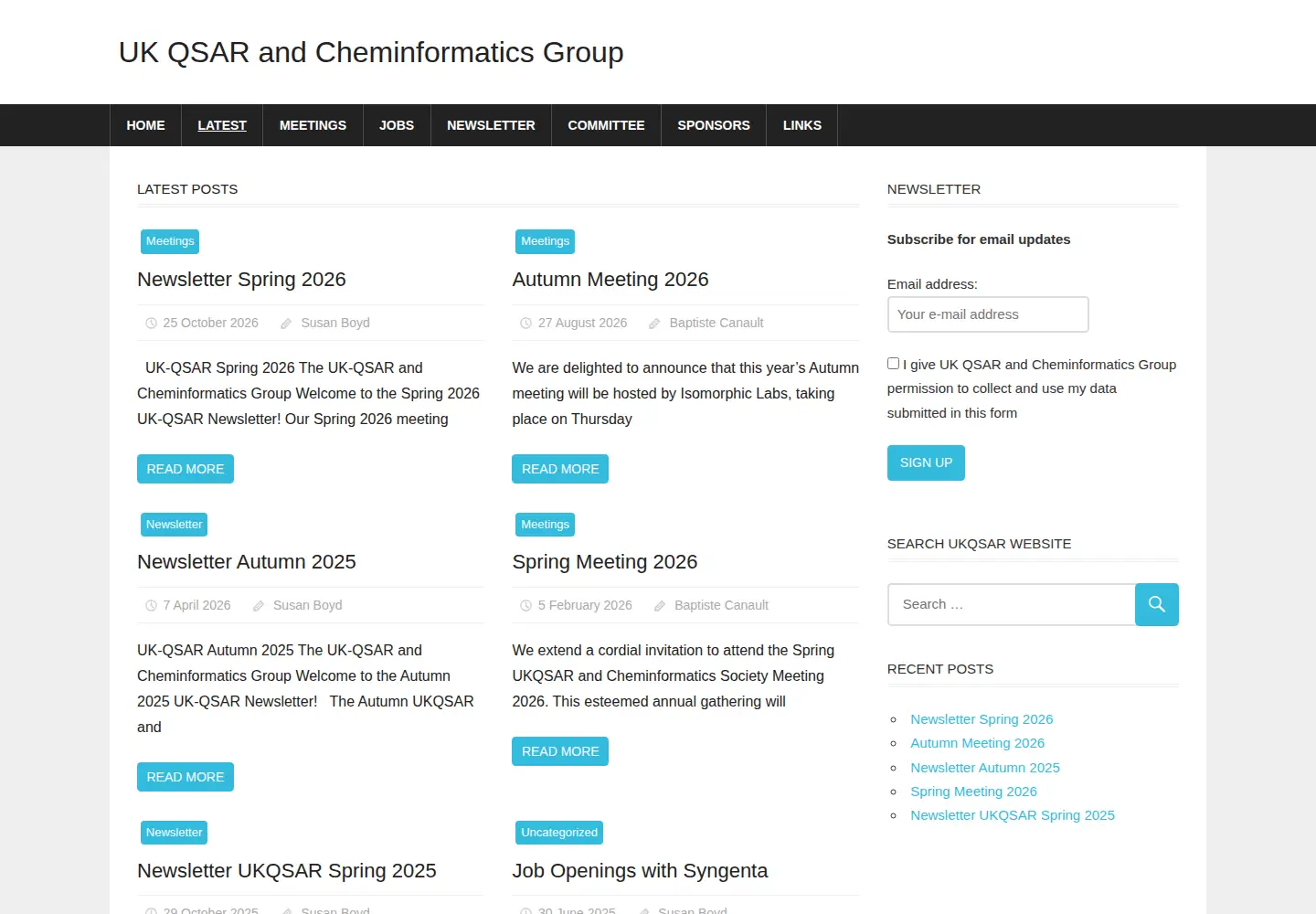Click clock icon beside 7 April 2026
Image resolution: width=1316 pixels, height=914 pixels.
152,605
